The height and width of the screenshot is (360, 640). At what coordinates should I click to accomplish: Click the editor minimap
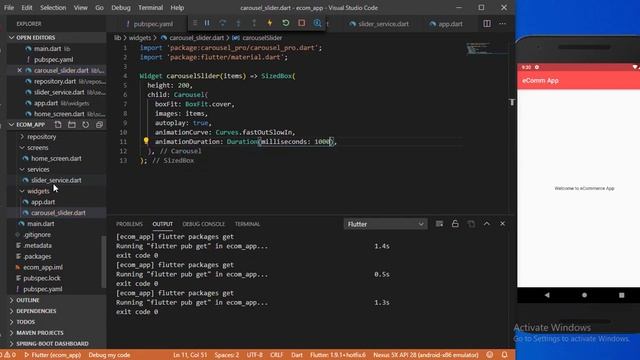[488, 48]
